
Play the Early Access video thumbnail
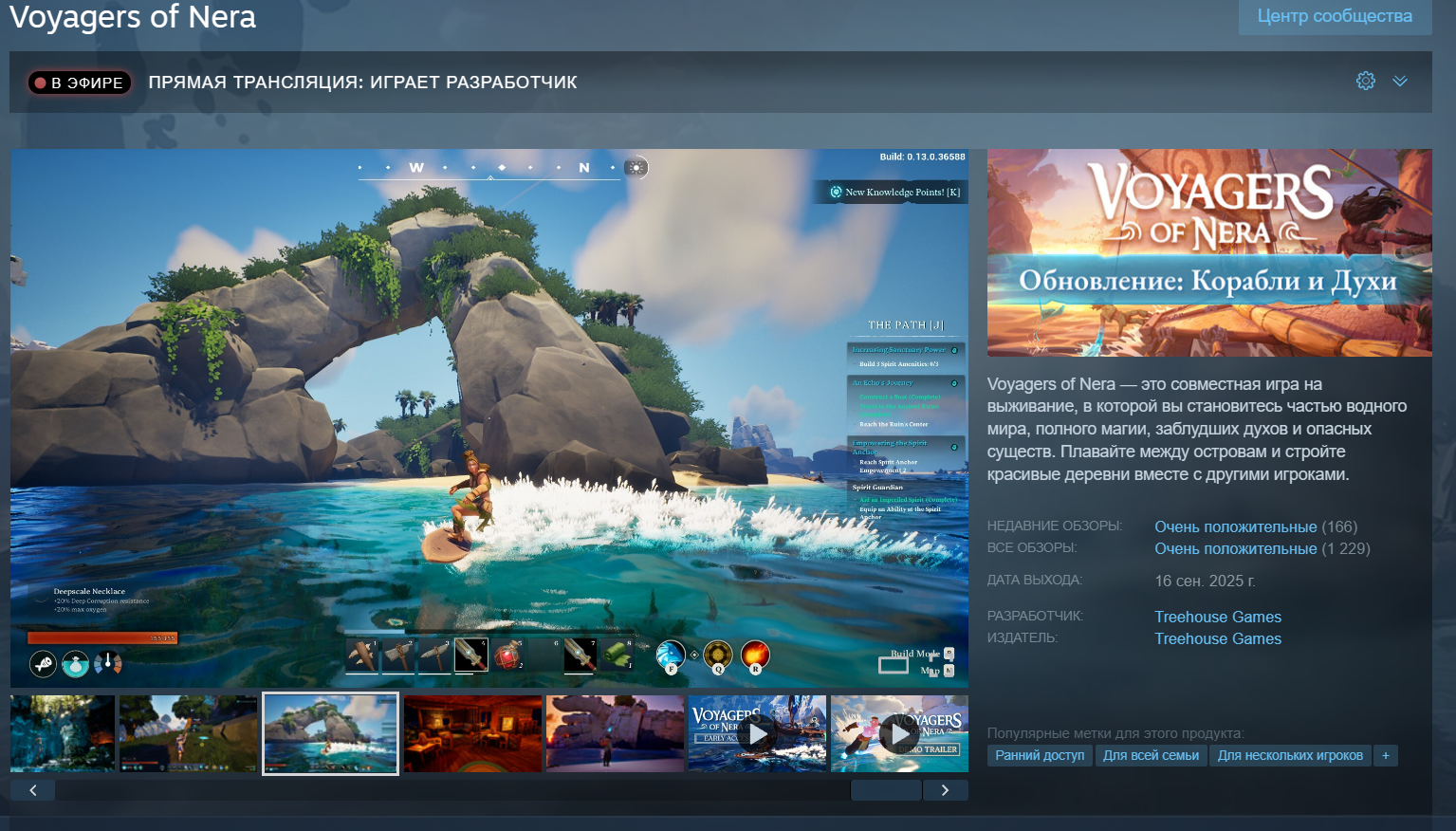[x=757, y=733]
